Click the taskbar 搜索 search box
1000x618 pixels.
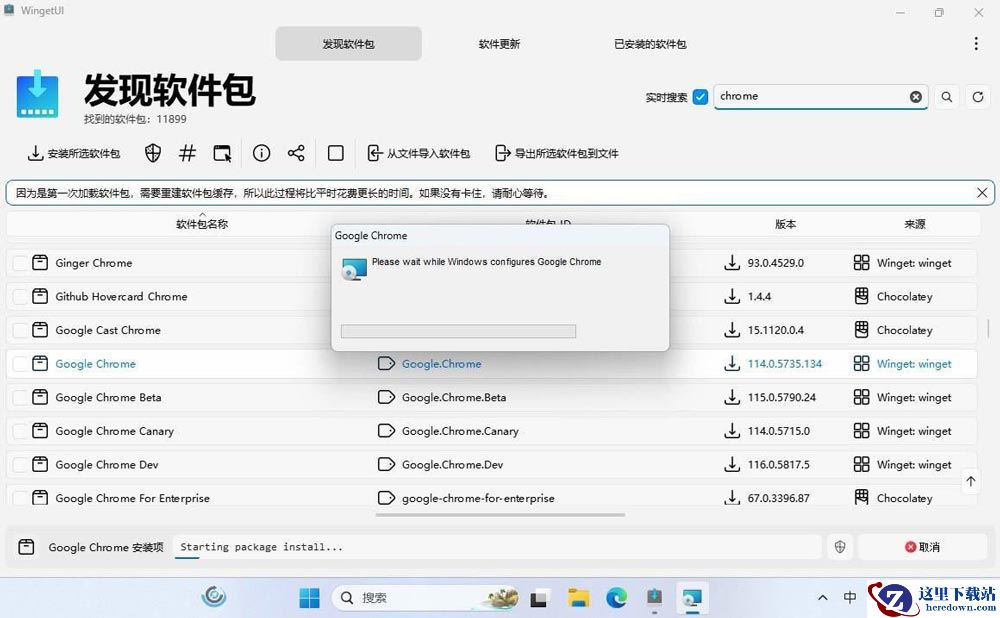click(x=427, y=598)
